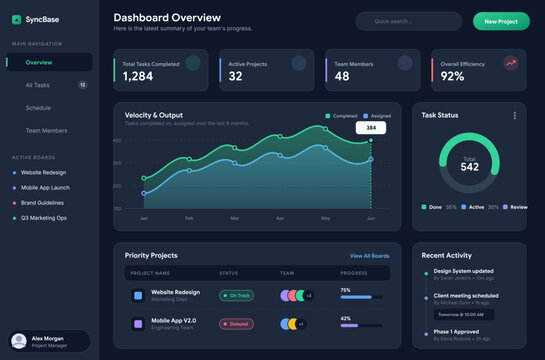Click the 384 chart tooltip
This screenshot has height=360, width=545.
pyautogui.click(x=371, y=128)
